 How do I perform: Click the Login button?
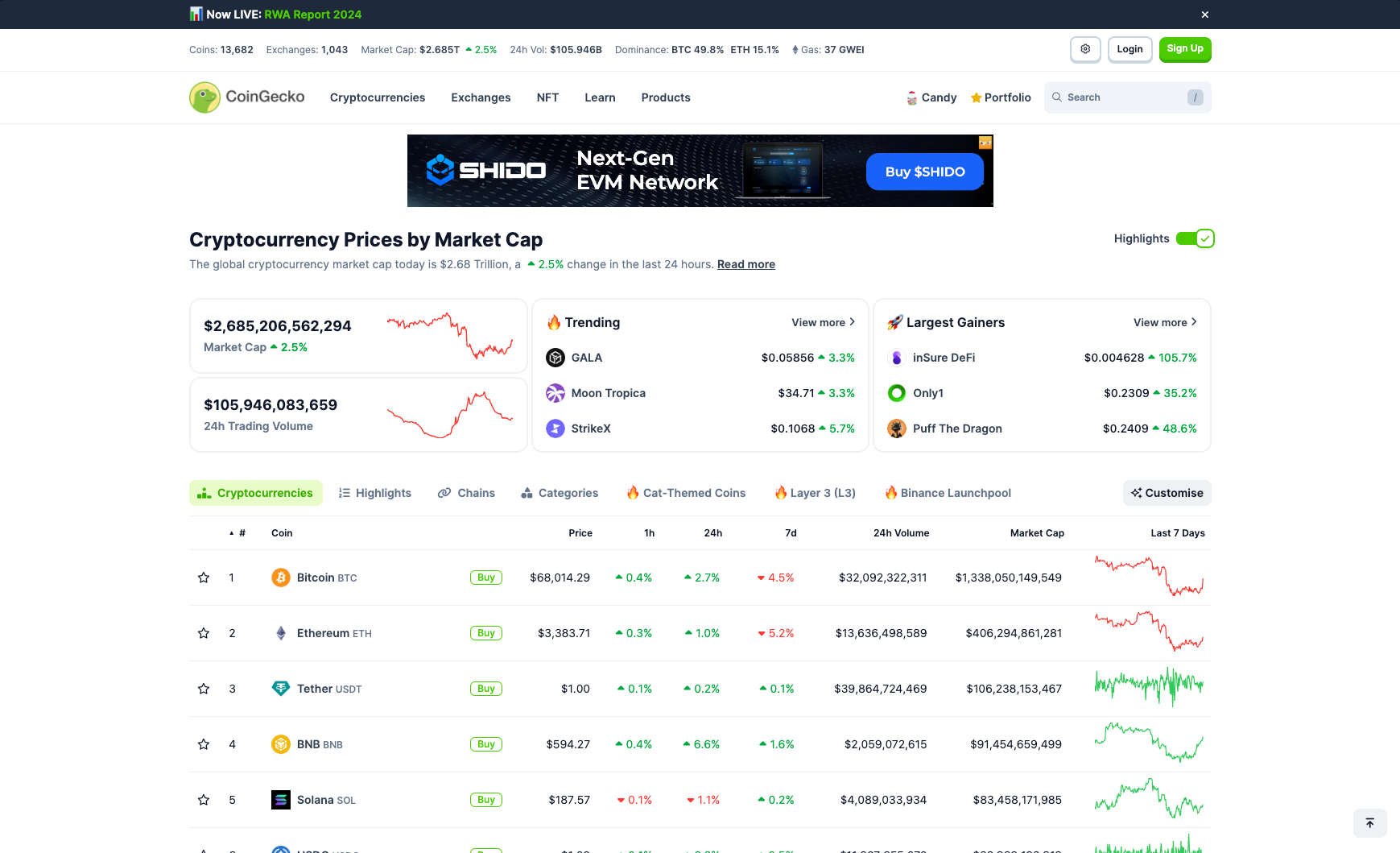click(x=1130, y=49)
